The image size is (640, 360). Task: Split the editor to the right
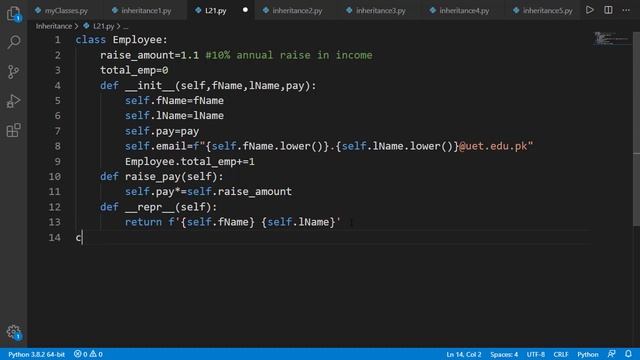[x=608, y=10]
